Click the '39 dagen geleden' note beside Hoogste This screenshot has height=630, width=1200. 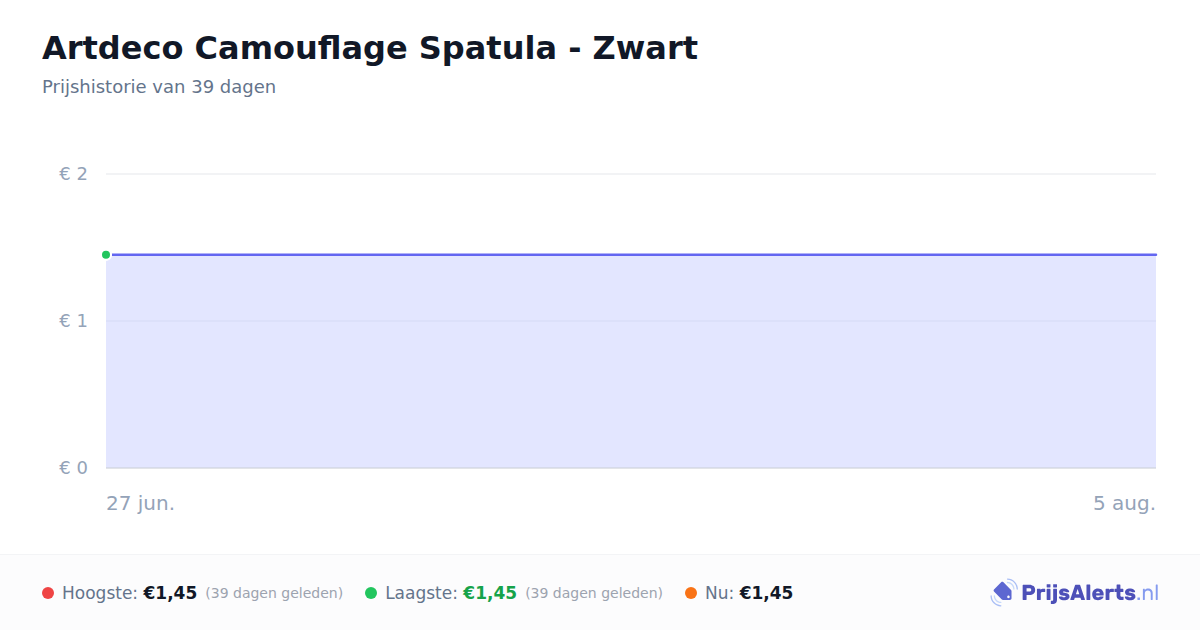(x=274, y=593)
